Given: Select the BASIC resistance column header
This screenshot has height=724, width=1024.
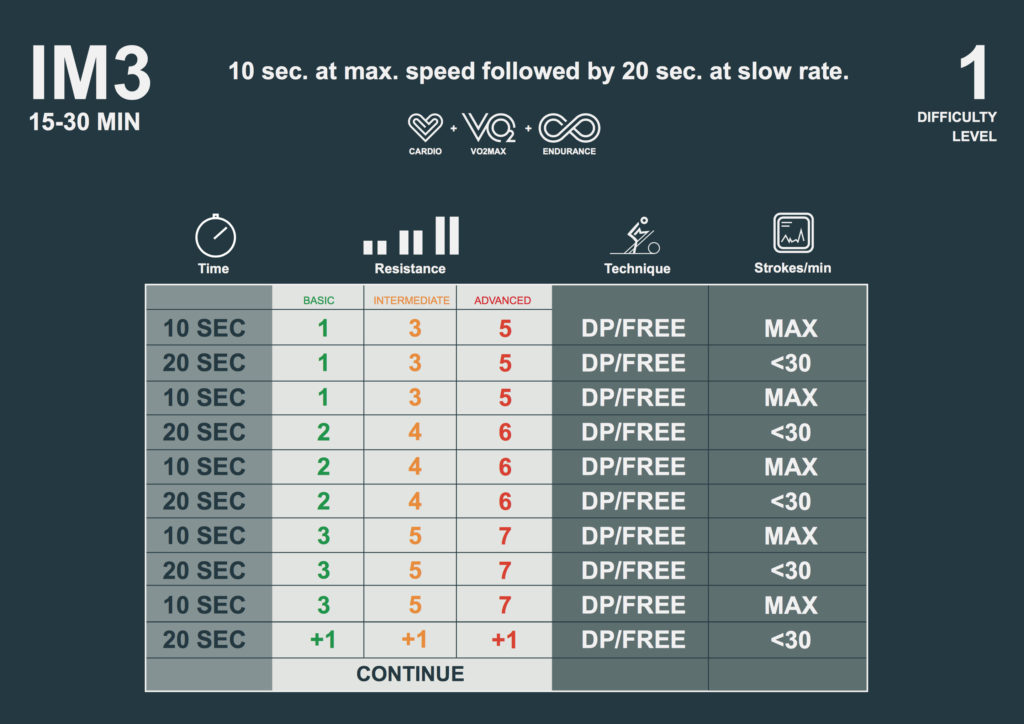Looking at the screenshot, I should pos(319,300).
